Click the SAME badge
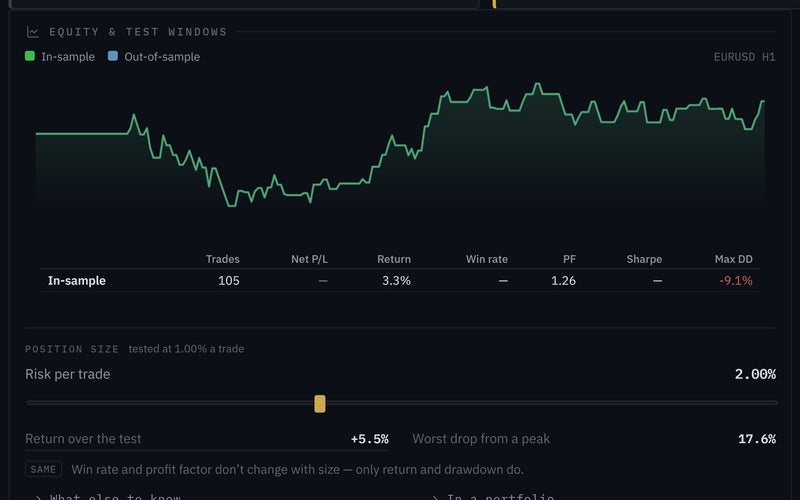Screen dimensions: 800x500 click(x=43, y=469)
